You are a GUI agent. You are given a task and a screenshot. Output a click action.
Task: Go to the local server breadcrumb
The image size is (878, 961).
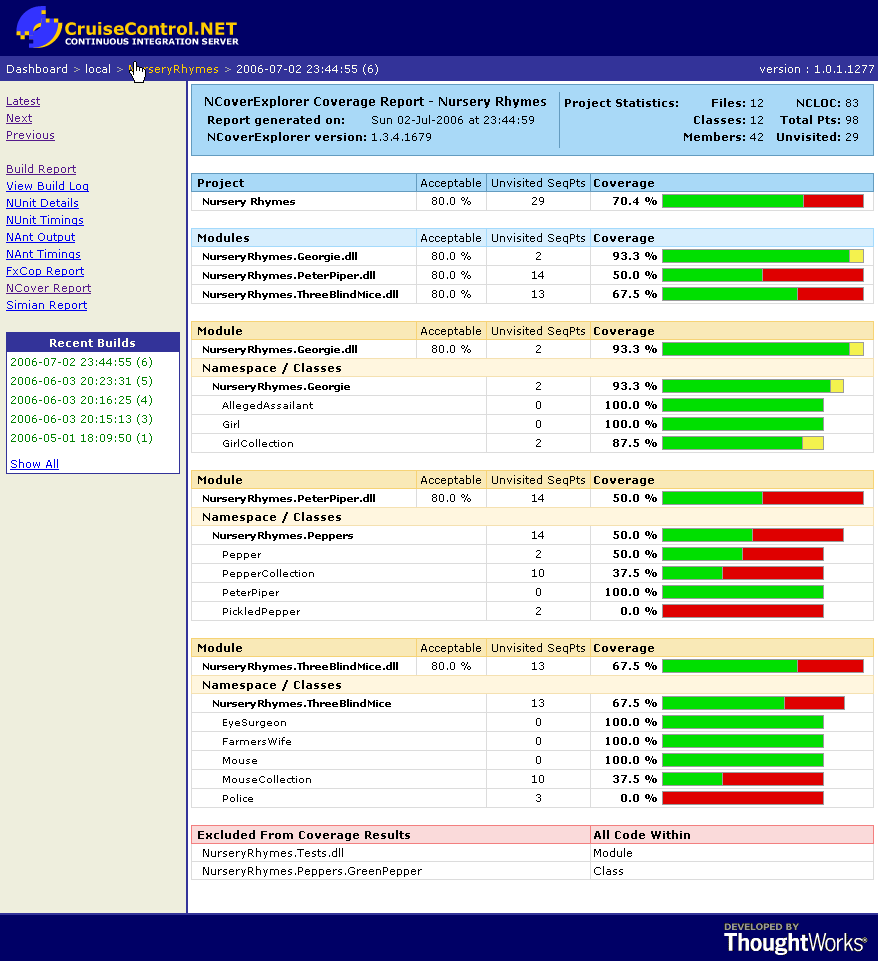[98, 69]
